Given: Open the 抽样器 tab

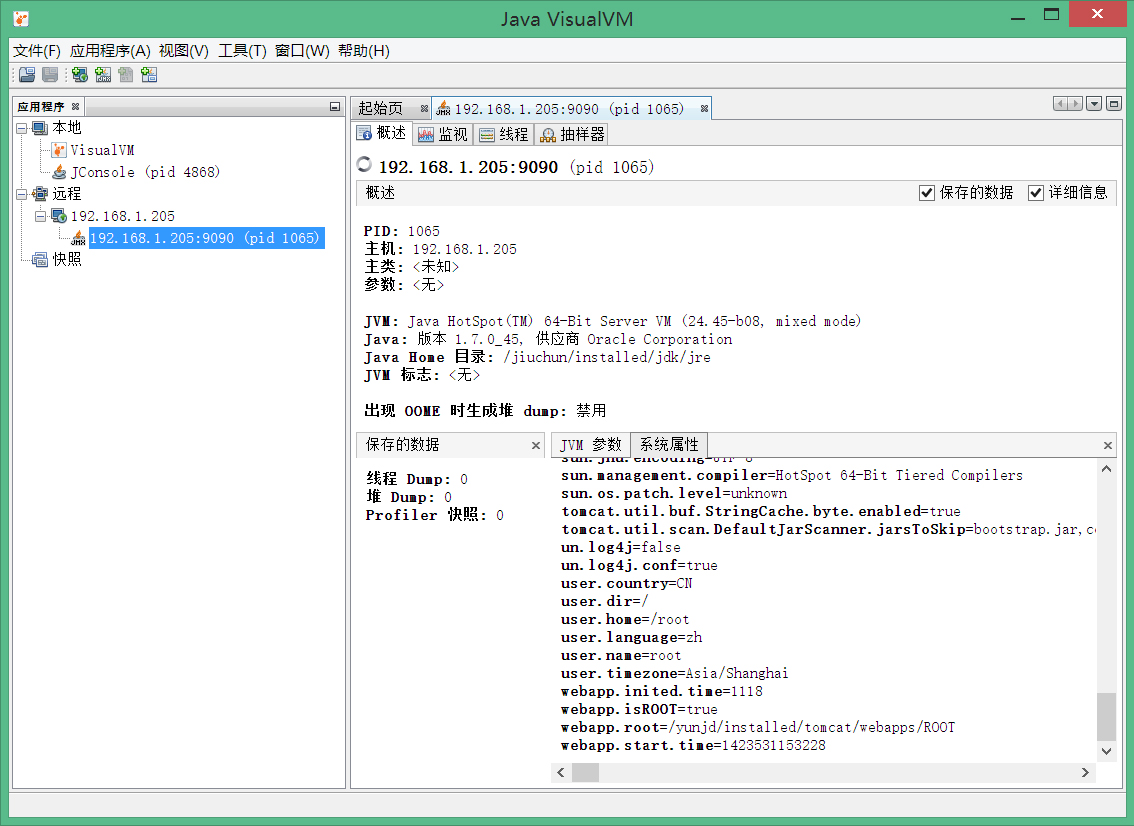Looking at the screenshot, I should pos(571,134).
